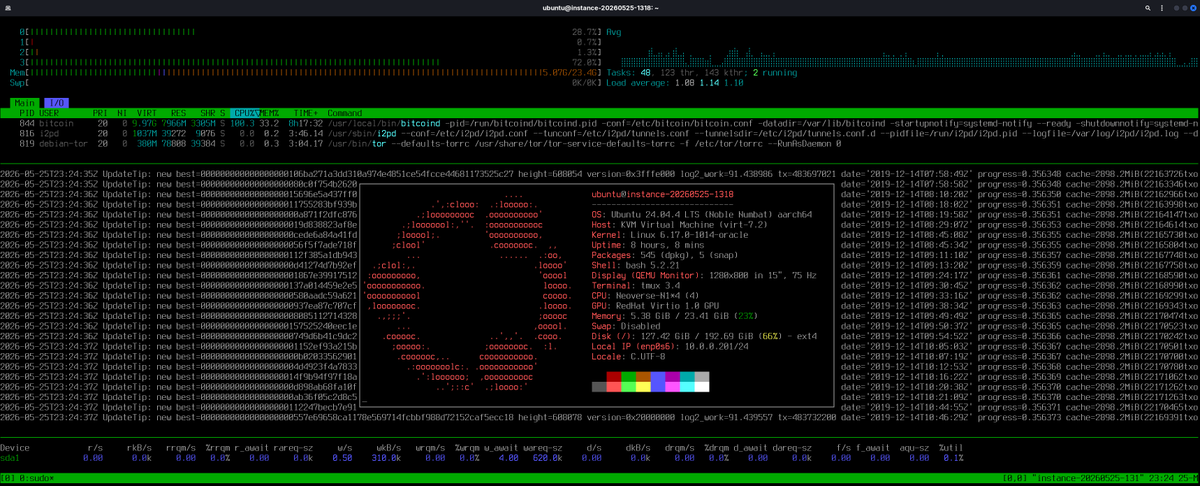Sort htop by the USER column header
The image size is (1200, 486).
click(50, 113)
